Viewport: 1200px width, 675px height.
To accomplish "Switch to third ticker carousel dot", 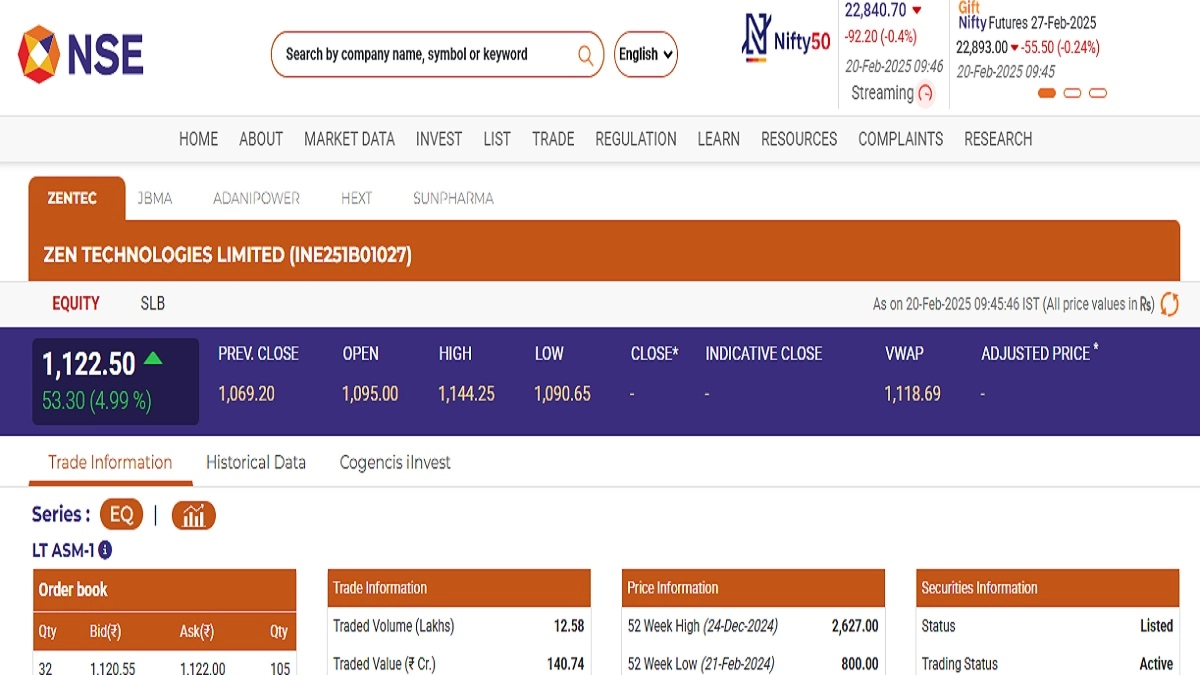I will [1097, 93].
